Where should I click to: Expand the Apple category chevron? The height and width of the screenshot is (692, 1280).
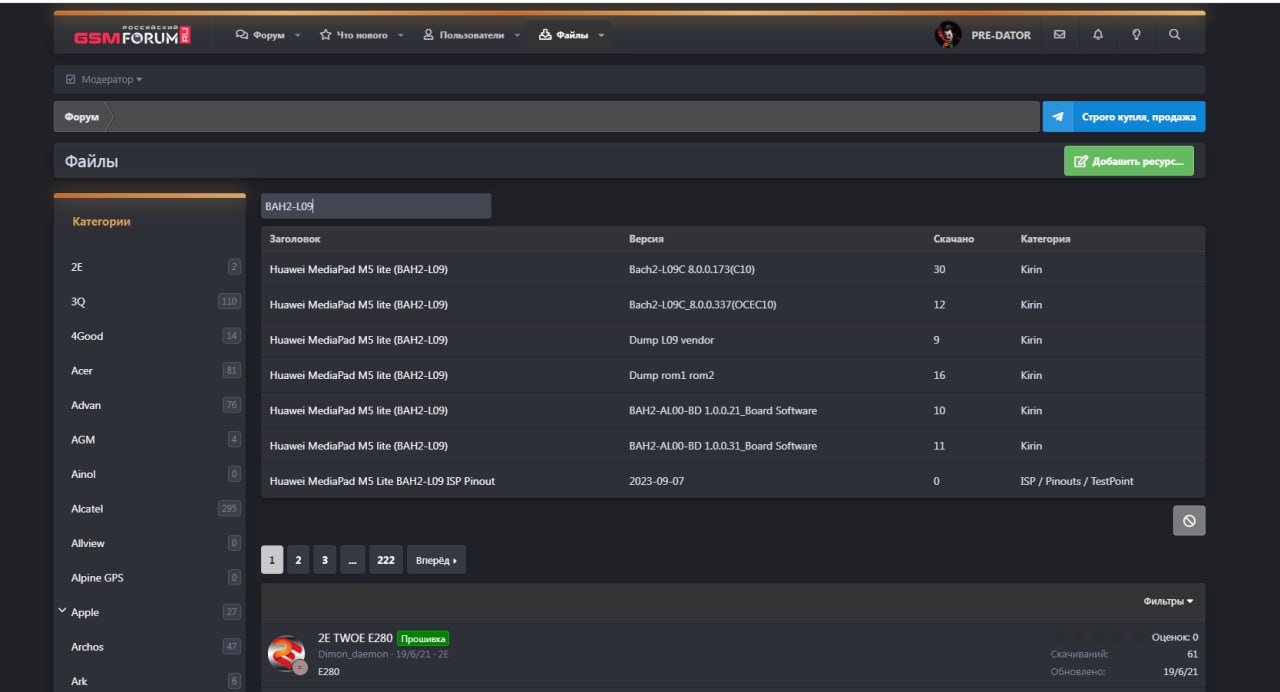pyautogui.click(x=63, y=611)
